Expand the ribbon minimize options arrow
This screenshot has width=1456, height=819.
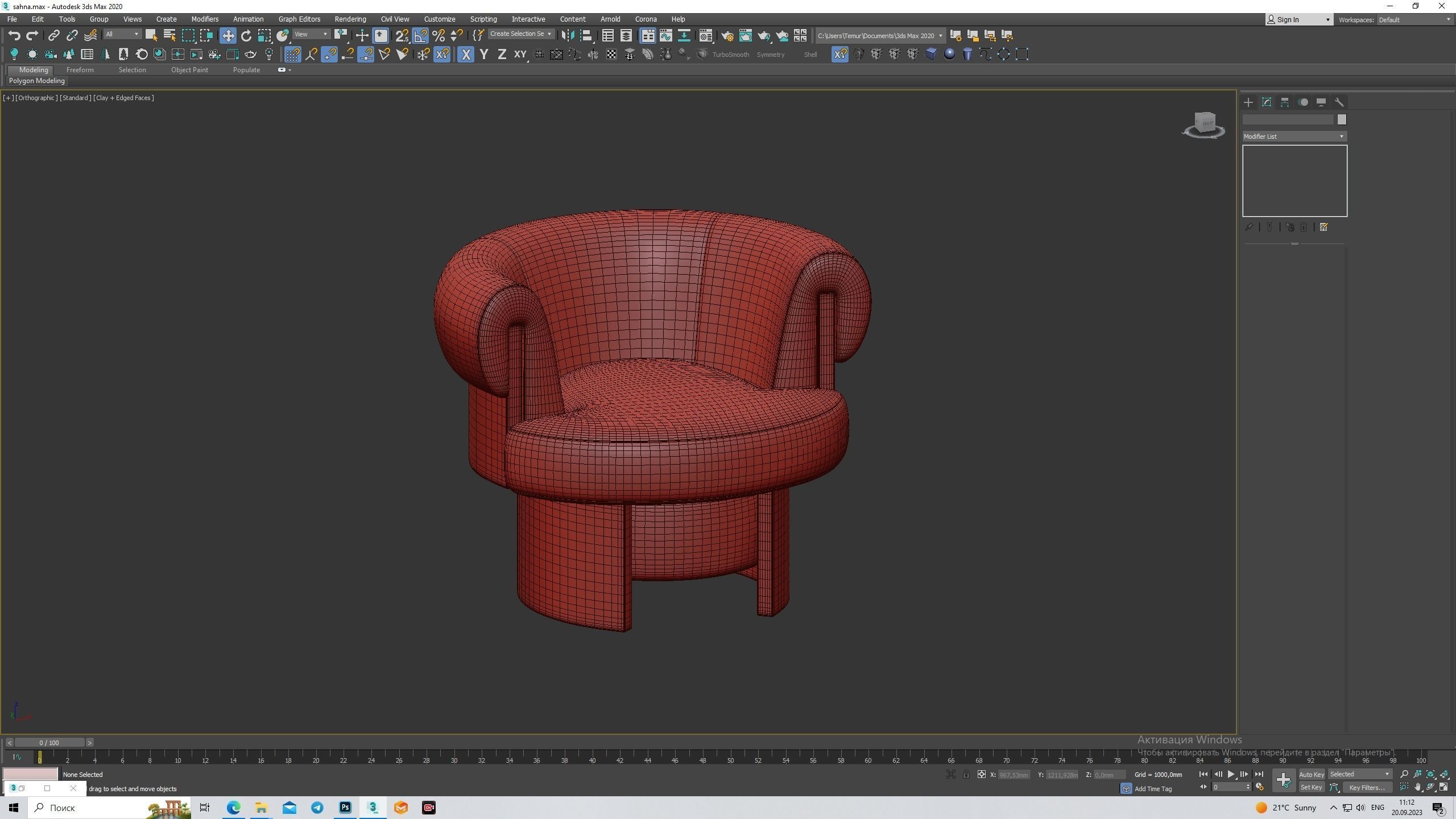click(290, 70)
